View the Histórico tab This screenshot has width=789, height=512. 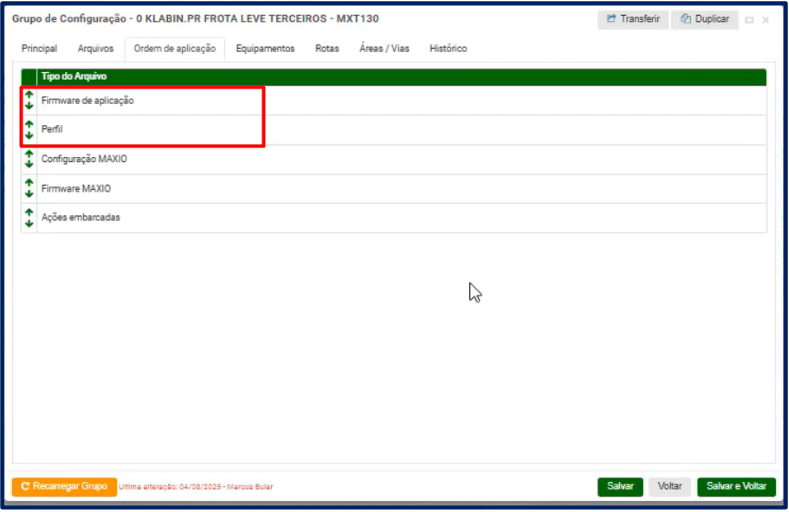pyautogui.click(x=447, y=48)
